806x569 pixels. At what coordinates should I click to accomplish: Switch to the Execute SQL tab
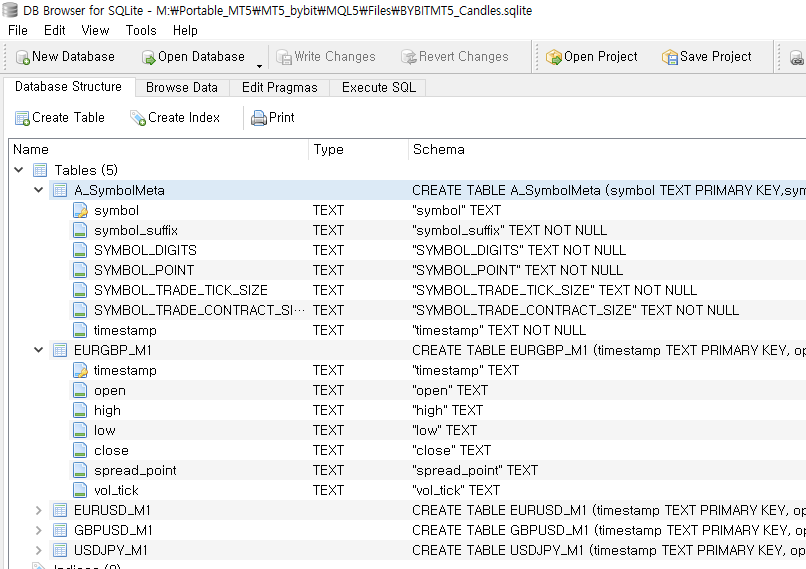378,87
